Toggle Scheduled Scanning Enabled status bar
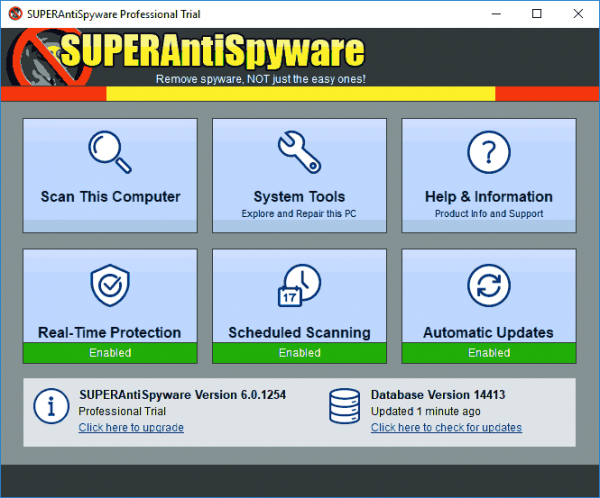This screenshot has height=498, width=600. 299,353
